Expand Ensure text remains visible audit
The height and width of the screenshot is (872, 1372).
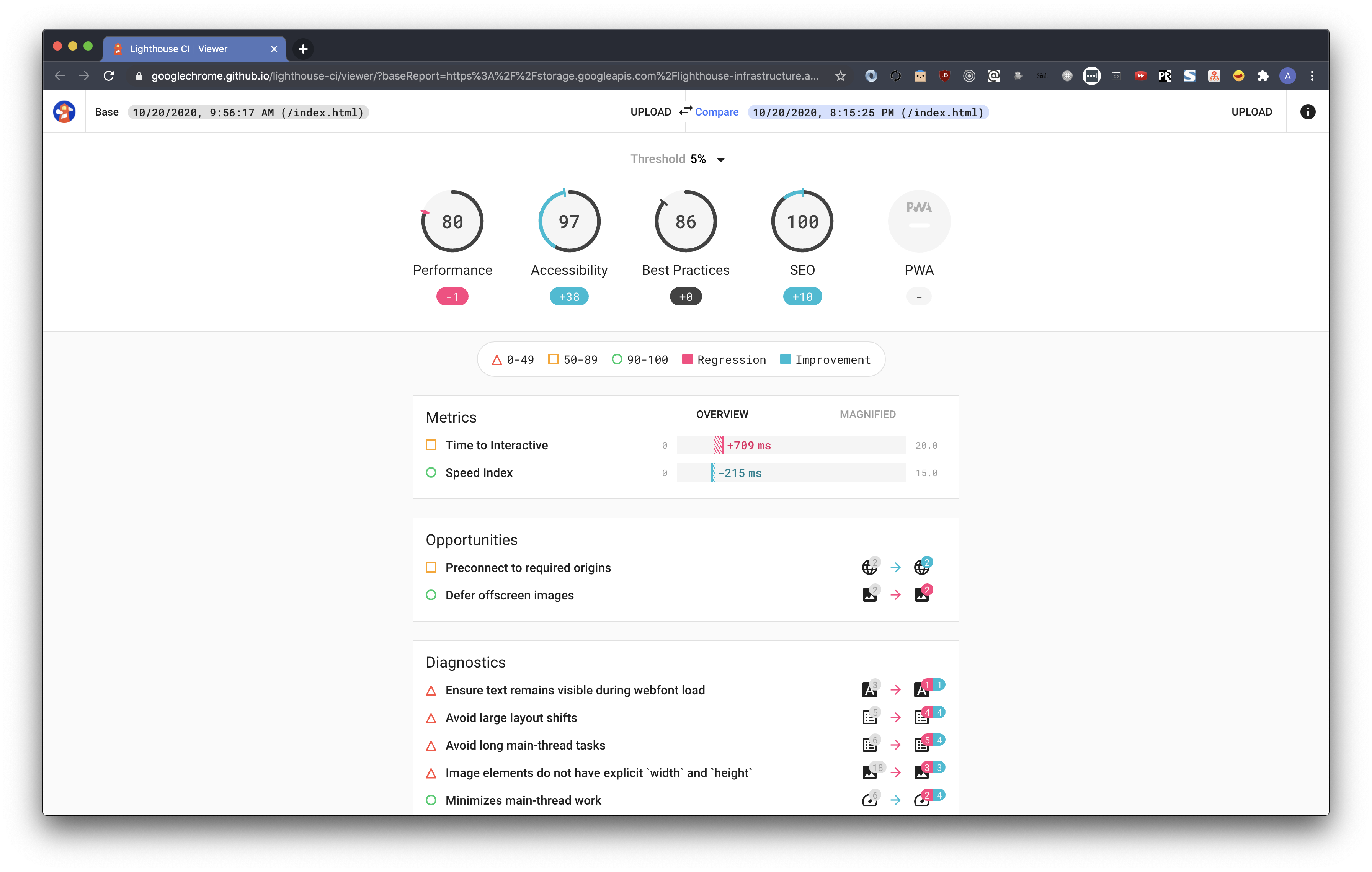[686, 690]
